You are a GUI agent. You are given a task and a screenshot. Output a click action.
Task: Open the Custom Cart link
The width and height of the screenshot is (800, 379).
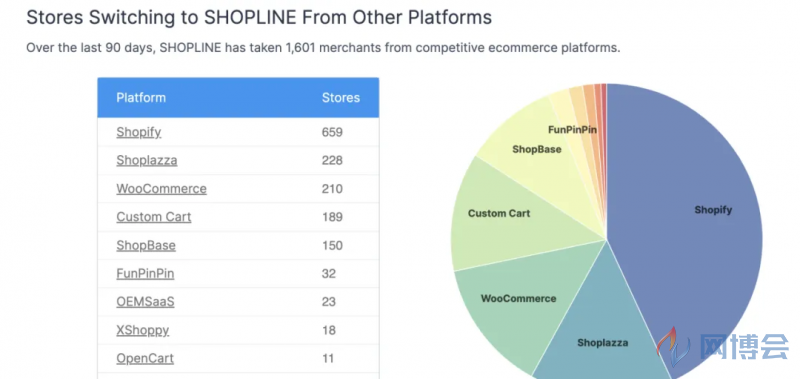154,217
